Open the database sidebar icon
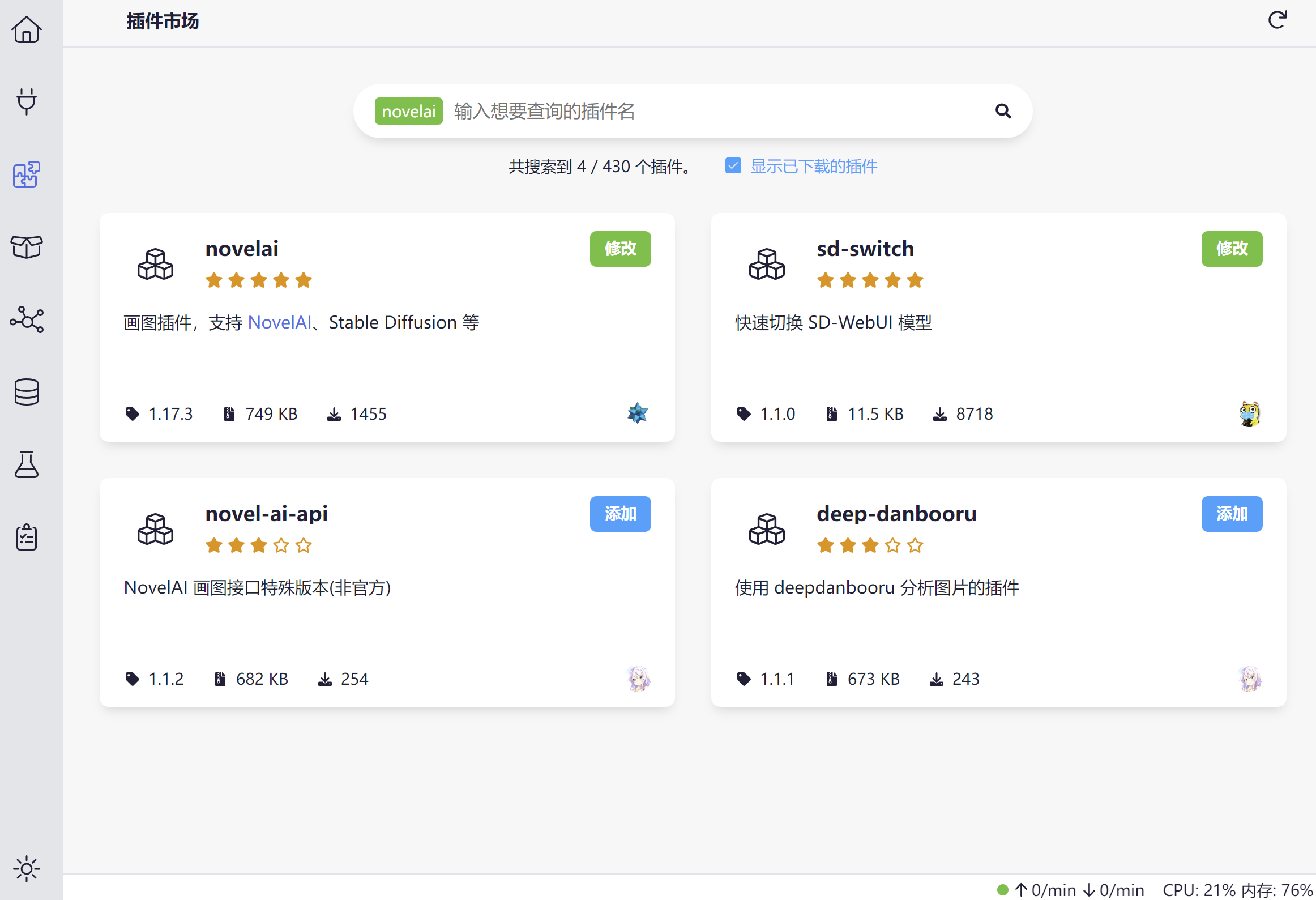The image size is (1316, 900). [x=27, y=392]
